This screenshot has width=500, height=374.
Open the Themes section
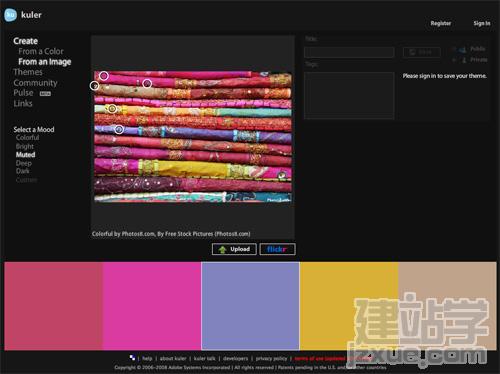[28, 72]
